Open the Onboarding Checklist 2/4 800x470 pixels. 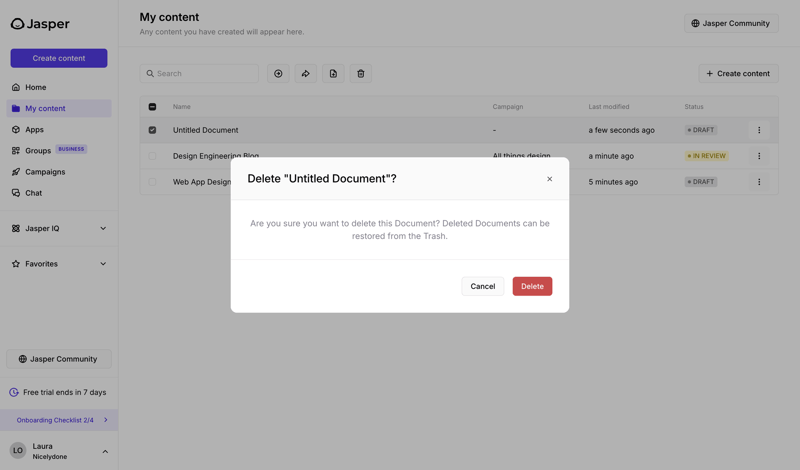(59, 420)
